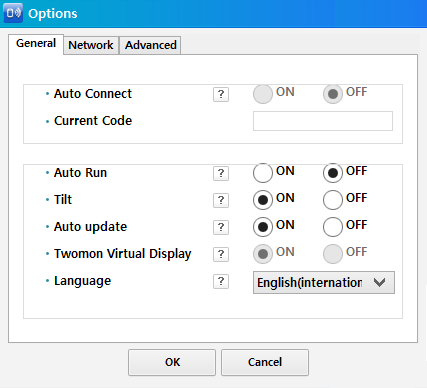Select the General tab

[36, 44]
